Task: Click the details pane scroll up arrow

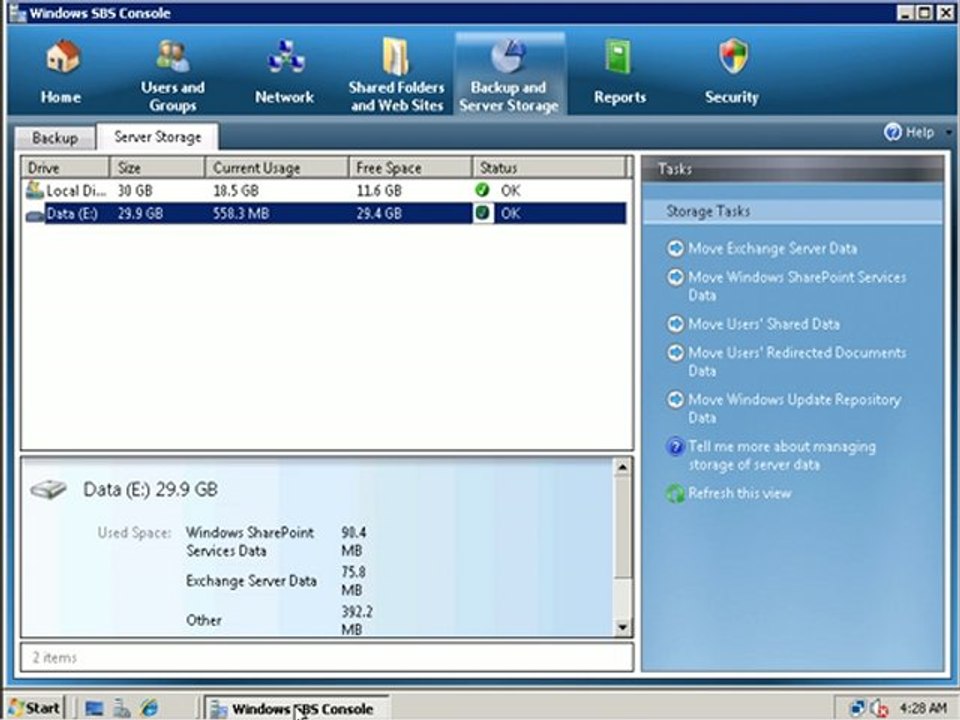Action: [623, 468]
